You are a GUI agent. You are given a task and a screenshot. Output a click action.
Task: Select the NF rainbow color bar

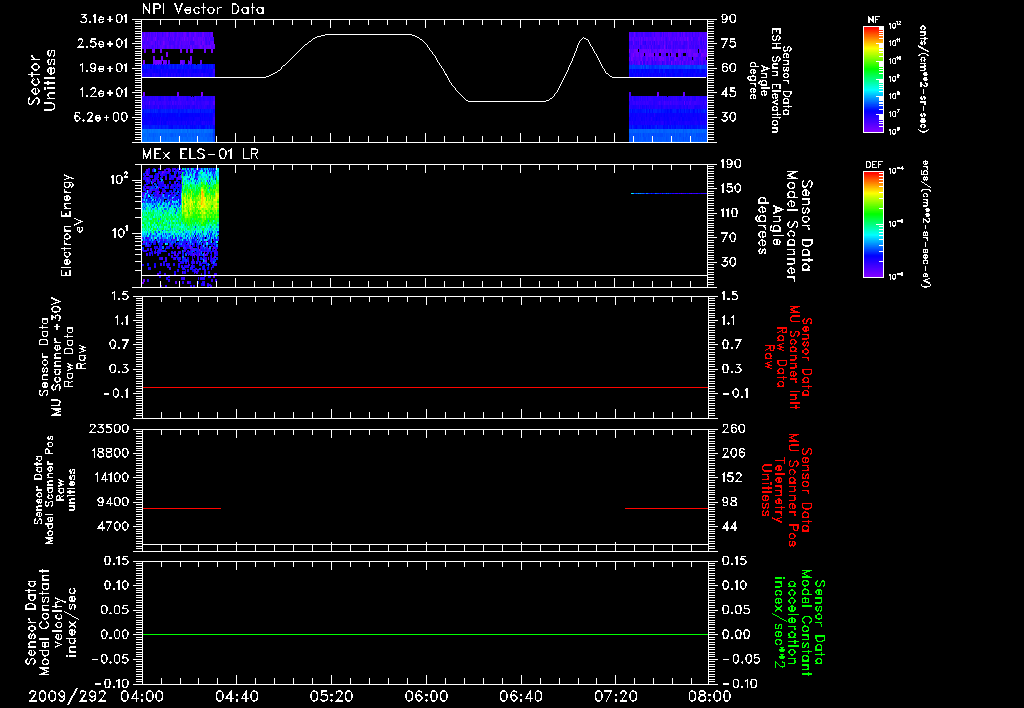[874, 79]
